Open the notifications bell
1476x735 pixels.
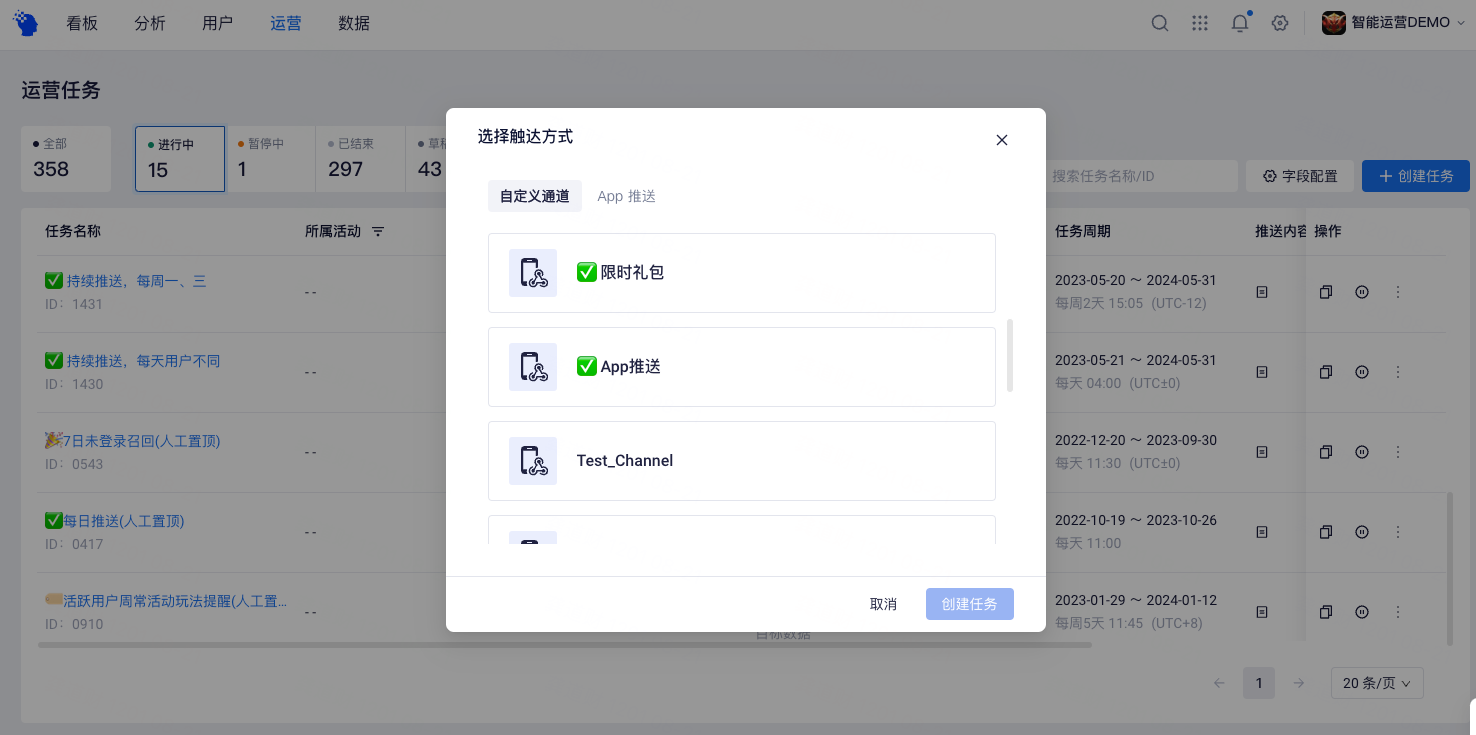pos(1240,23)
